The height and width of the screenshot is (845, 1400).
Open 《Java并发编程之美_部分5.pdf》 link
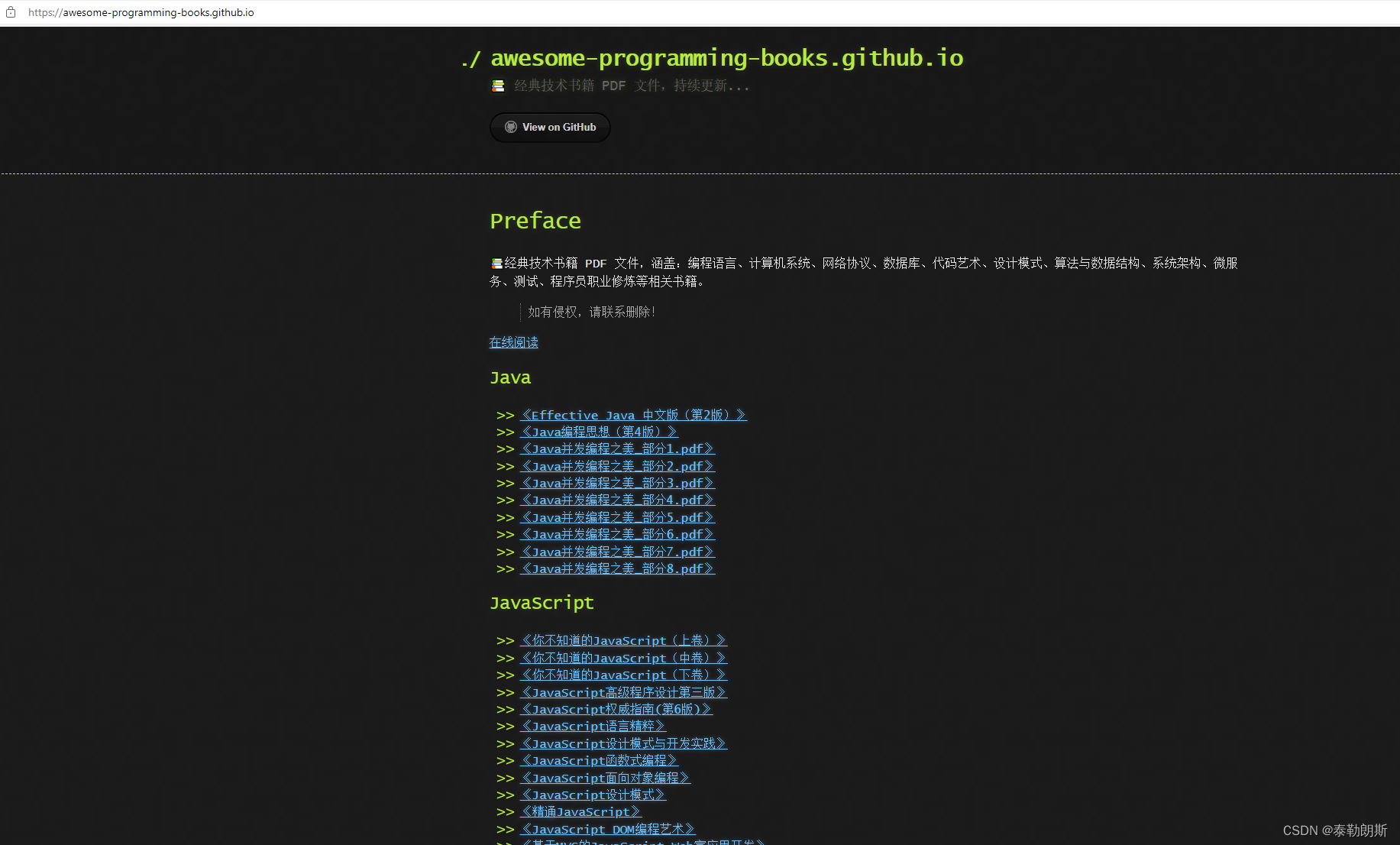pos(617,517)
